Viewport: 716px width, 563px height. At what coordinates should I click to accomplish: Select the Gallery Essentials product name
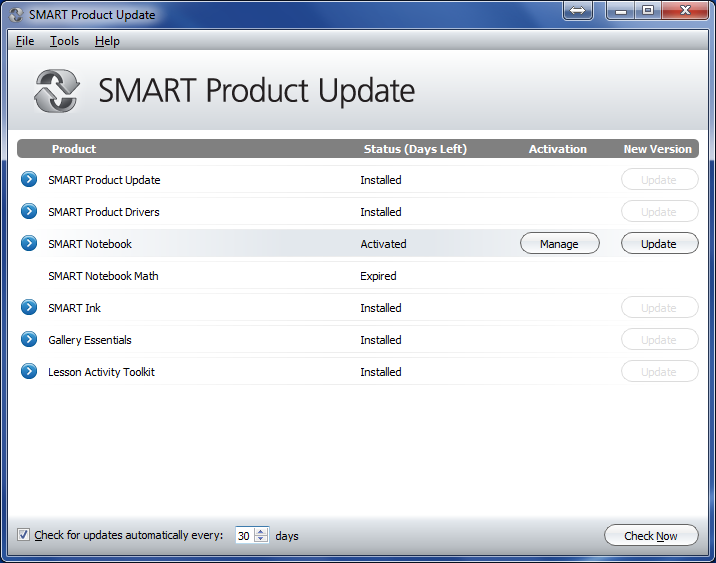click(x=90, y=340)
